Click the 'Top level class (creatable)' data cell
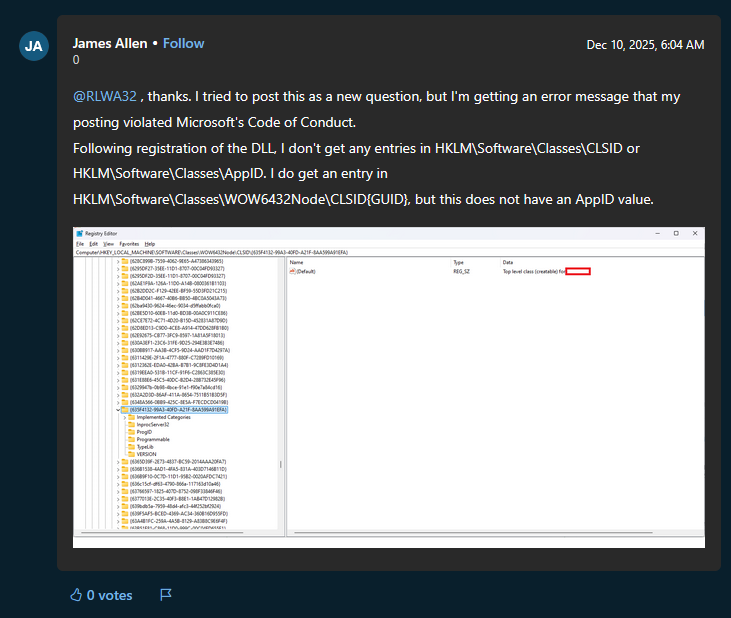 click(534, 271)
